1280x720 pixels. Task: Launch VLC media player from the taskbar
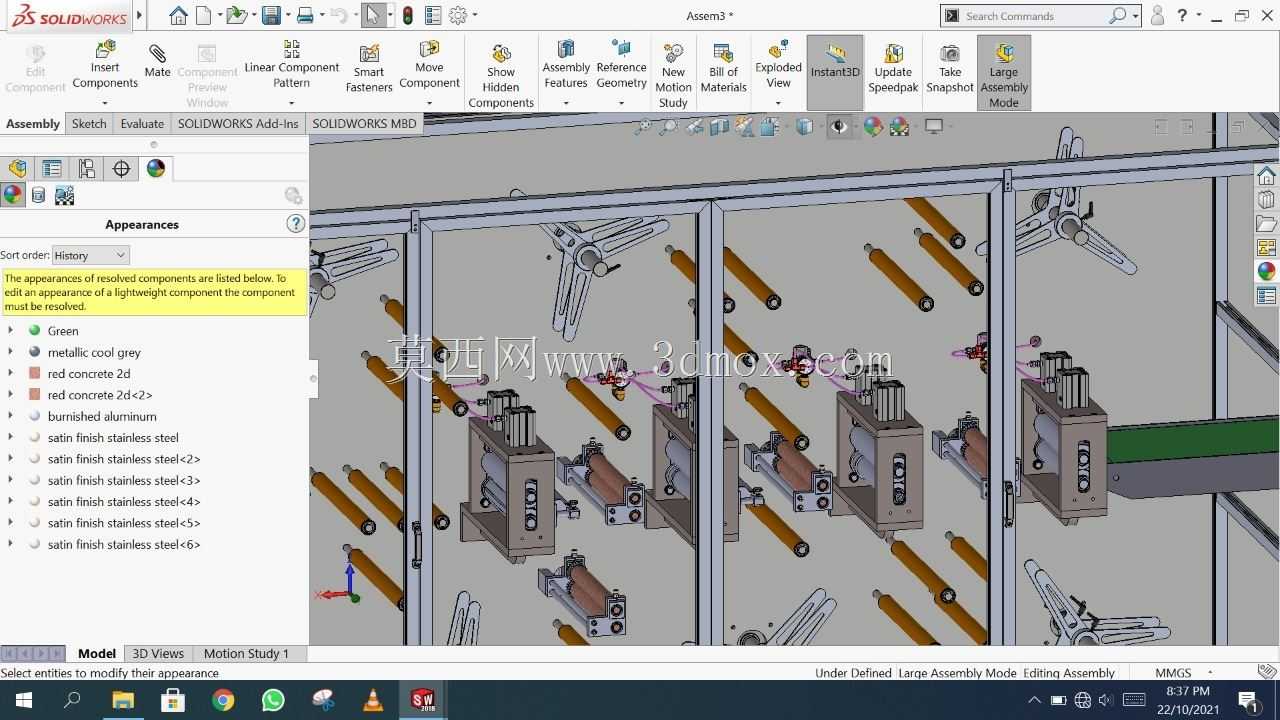point(373,700)
